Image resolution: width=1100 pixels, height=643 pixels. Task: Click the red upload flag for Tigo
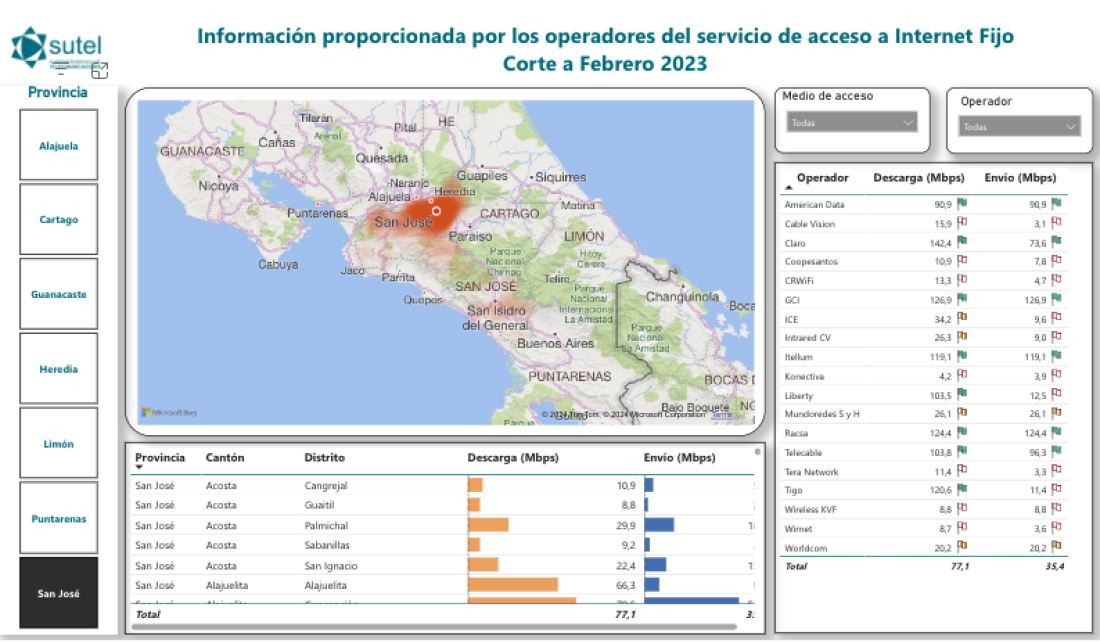(1056, 490)
